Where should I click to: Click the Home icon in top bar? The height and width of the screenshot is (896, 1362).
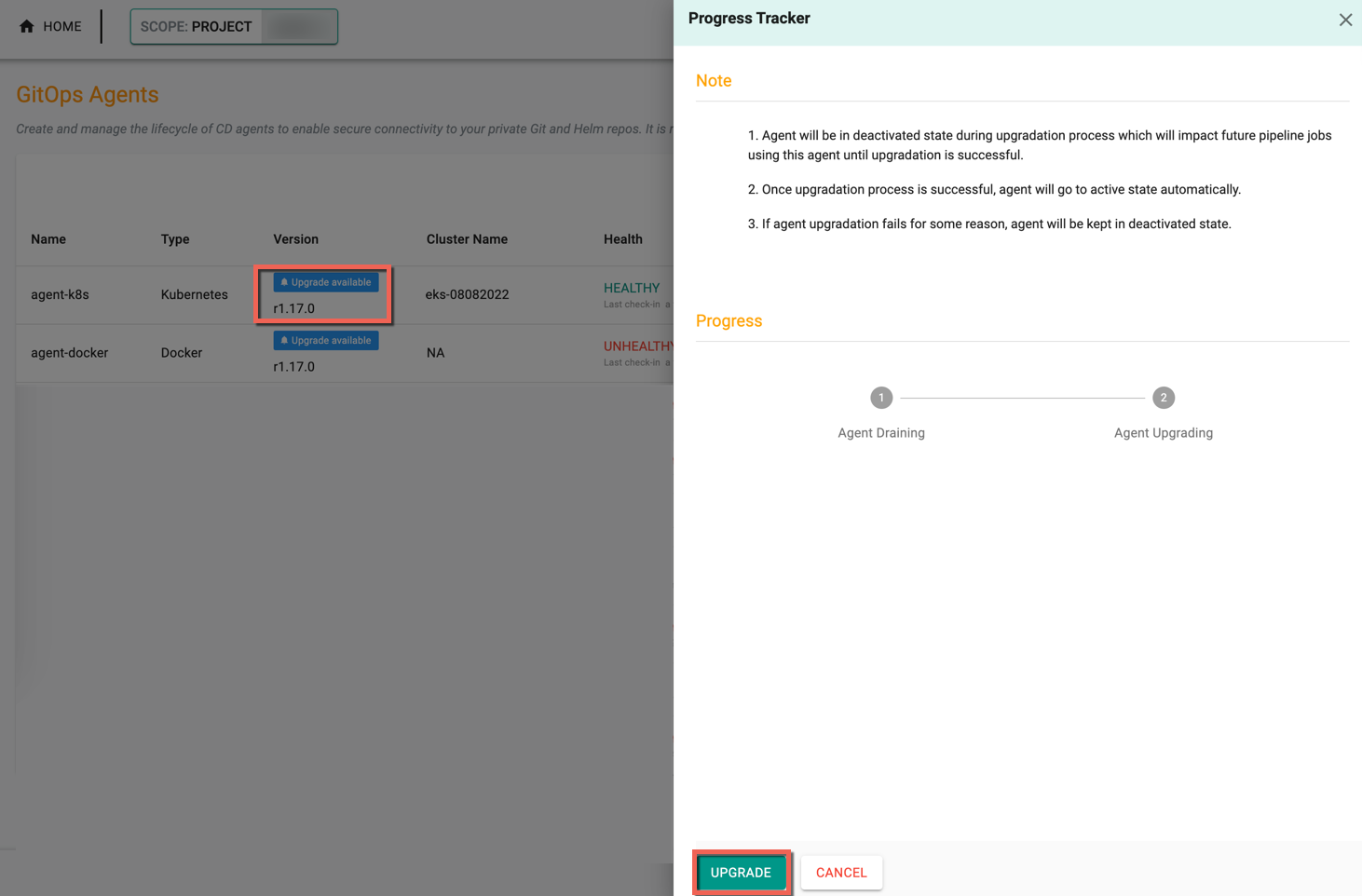pos(26,26)
